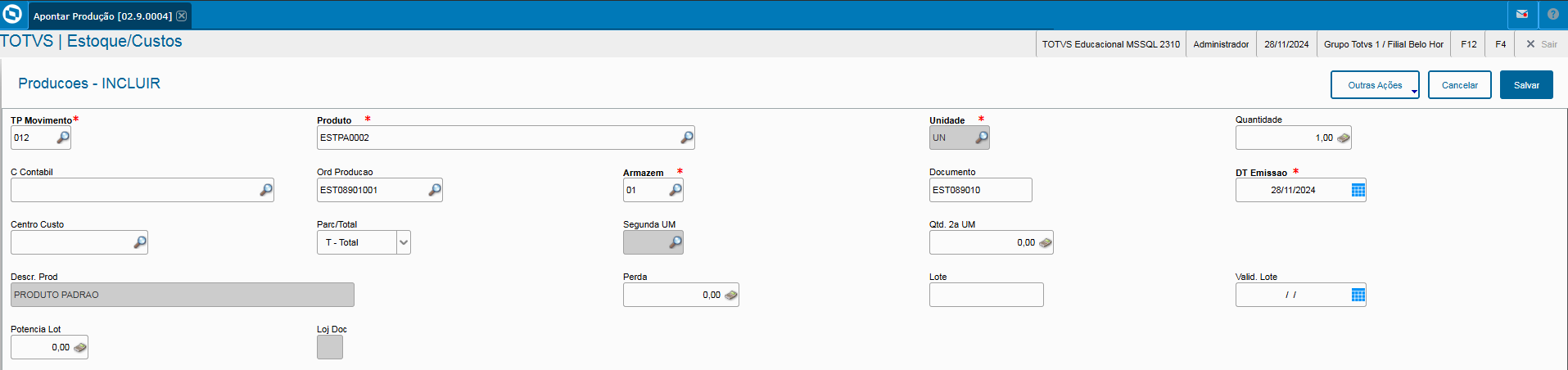Select the Apontar Produção tab
Image resolution: width=1568 pixels, height=370 pixels.
click(x=102, y=16)
